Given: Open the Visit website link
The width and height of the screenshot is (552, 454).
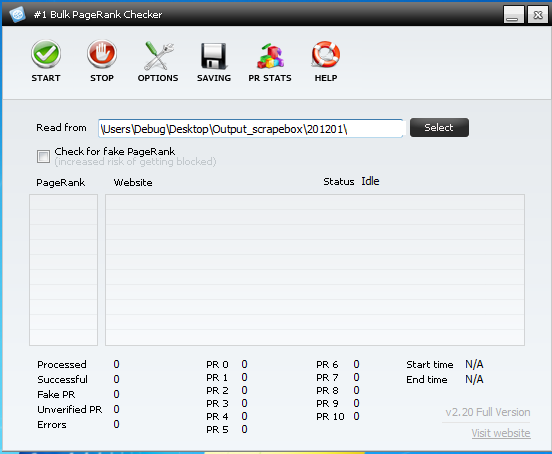Looking at the screenshot, I should tap(501, 433).
